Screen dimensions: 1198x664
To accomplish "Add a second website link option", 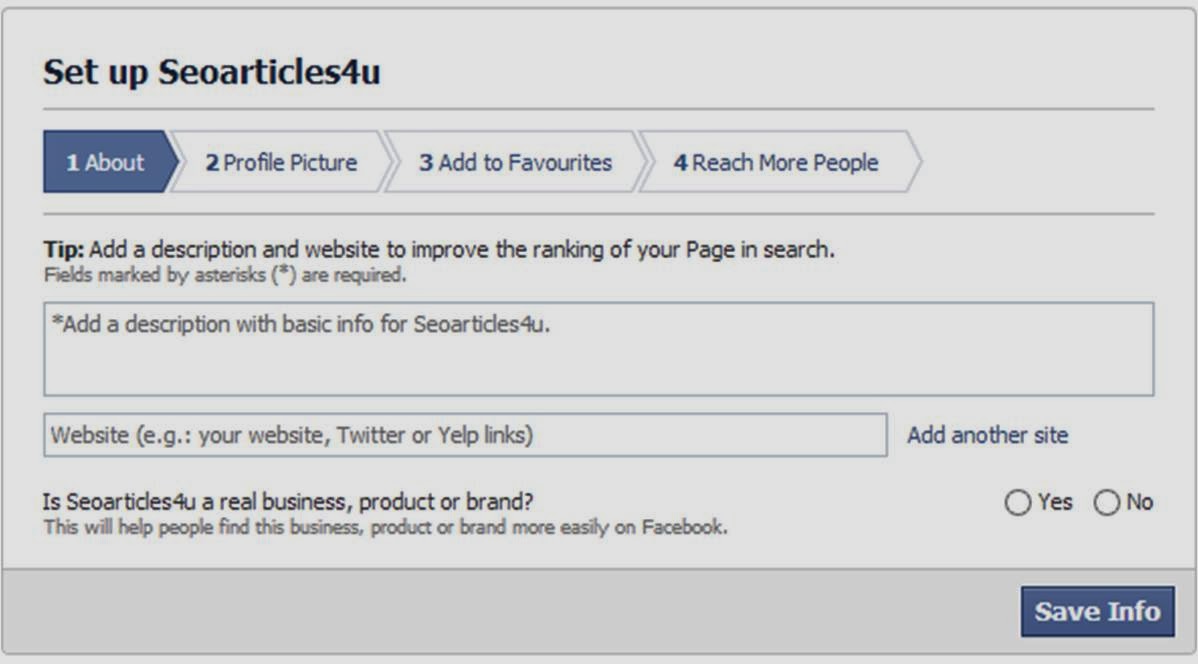I will pos(987,435).
